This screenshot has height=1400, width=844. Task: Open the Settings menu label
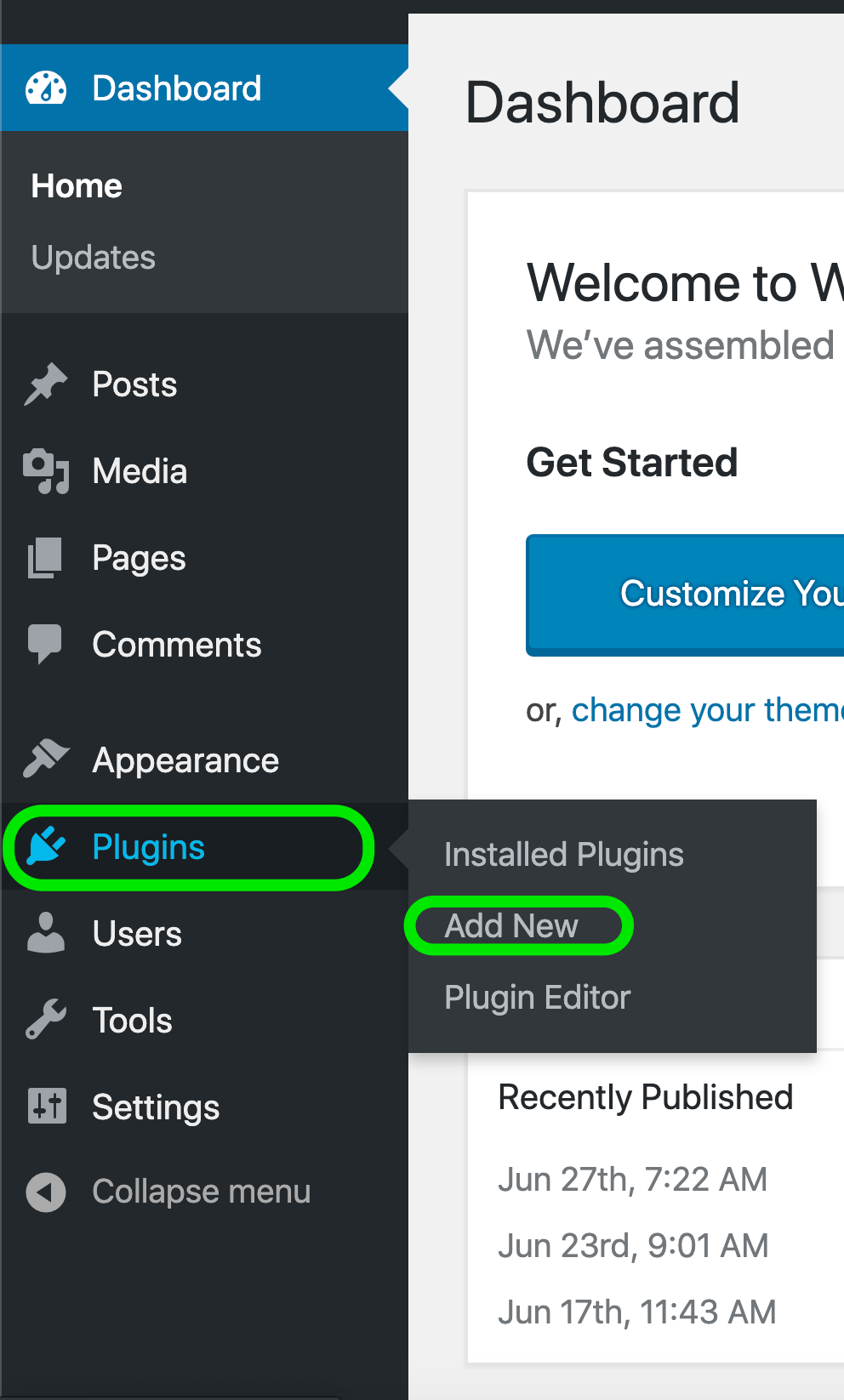pyautogui.click(x=156, y=1107)
